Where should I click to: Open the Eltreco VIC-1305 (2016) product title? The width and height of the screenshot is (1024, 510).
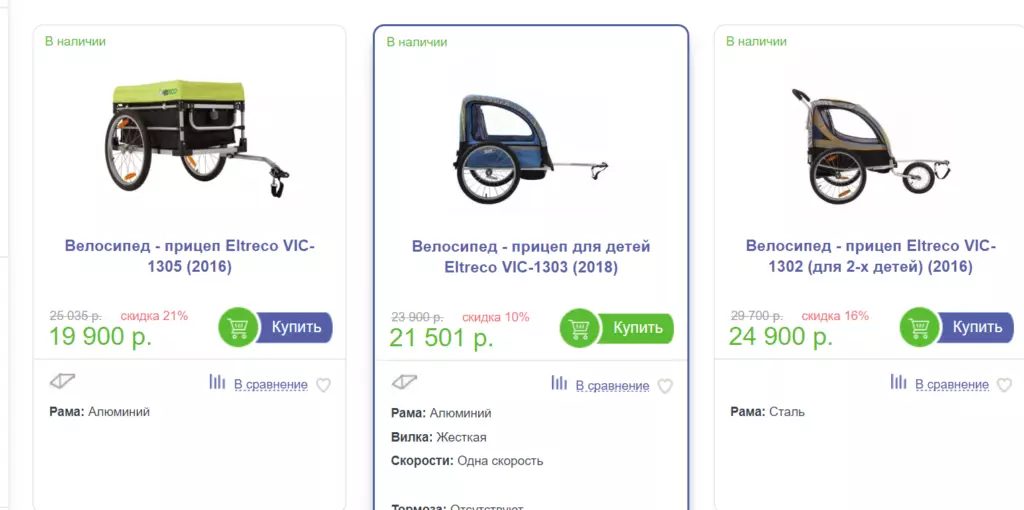(x=189, y=257)
